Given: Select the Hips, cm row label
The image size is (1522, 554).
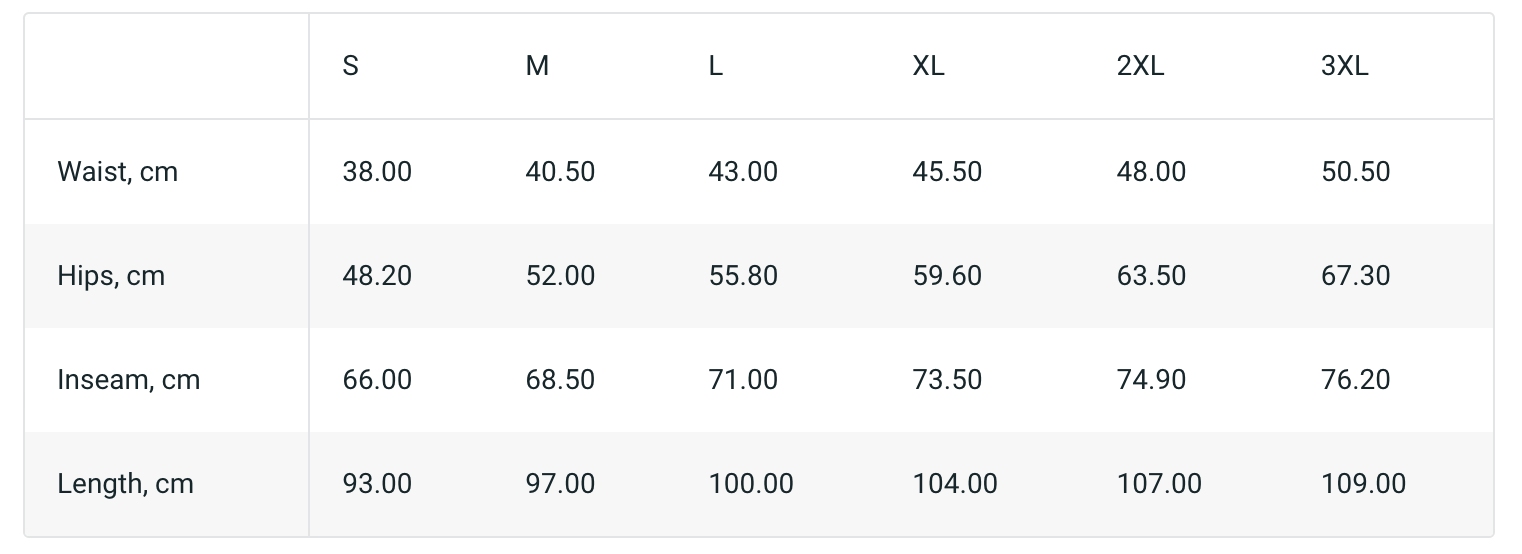Looking at the screenshot, I should [x=111, y=276].
